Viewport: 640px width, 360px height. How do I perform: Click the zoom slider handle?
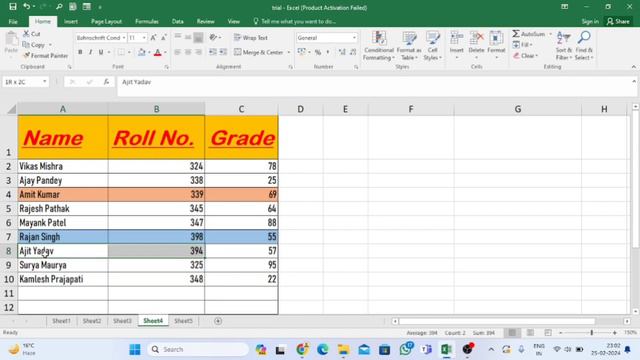click(591, 333)
